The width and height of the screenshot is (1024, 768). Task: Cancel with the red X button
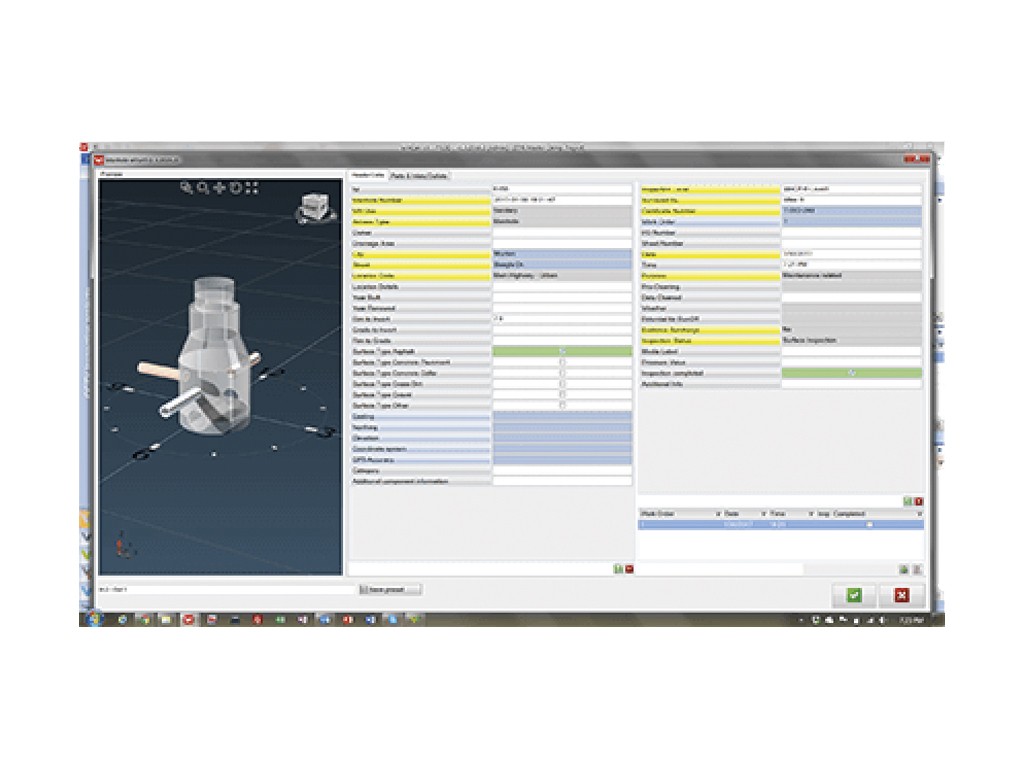tap(902, 595)
